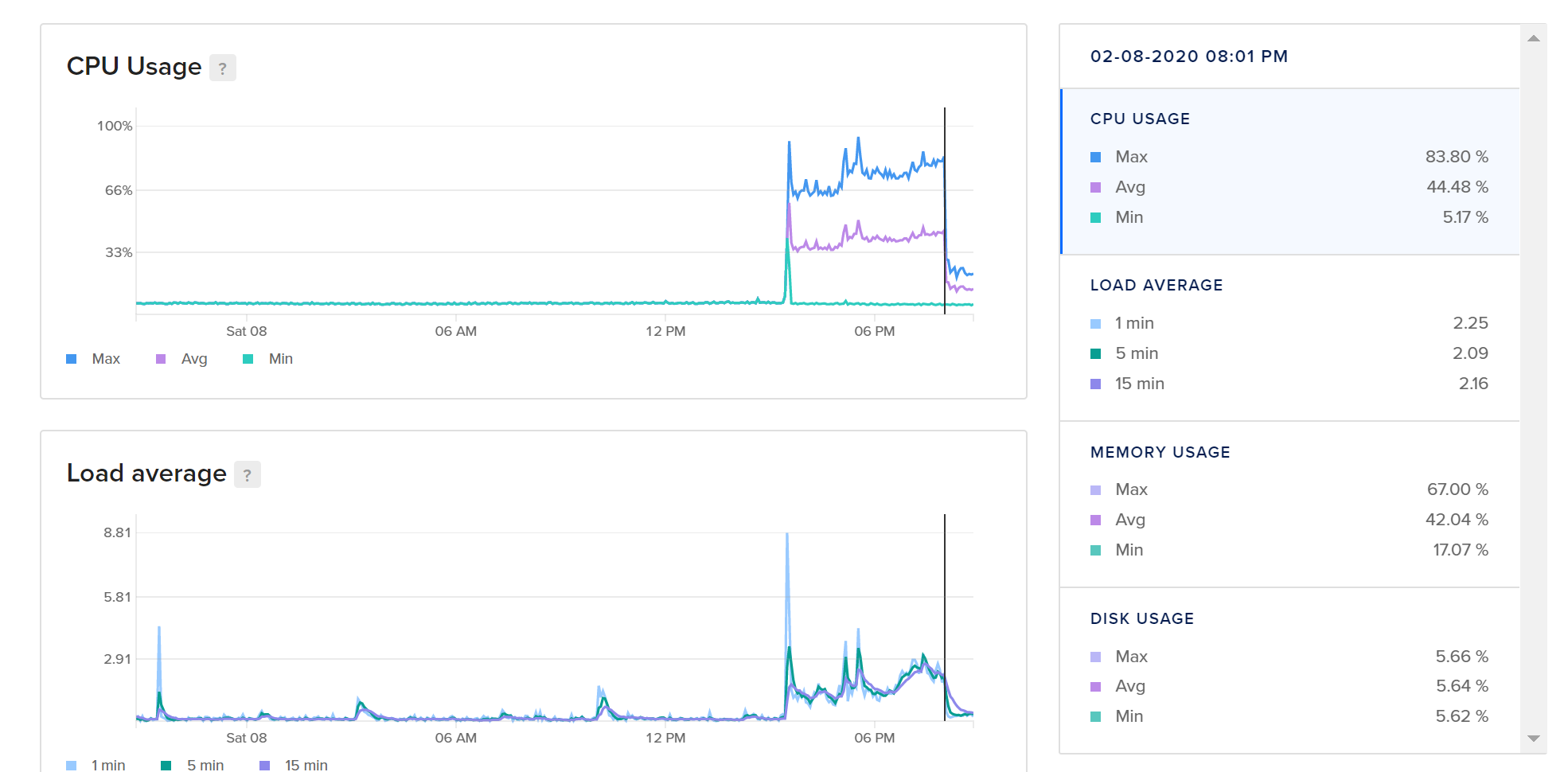Click the teal Min swatch under DISK USAGE
The width and height of the screenshot is (1568, 772).
pyautogui.click(x=1096, y=715)
